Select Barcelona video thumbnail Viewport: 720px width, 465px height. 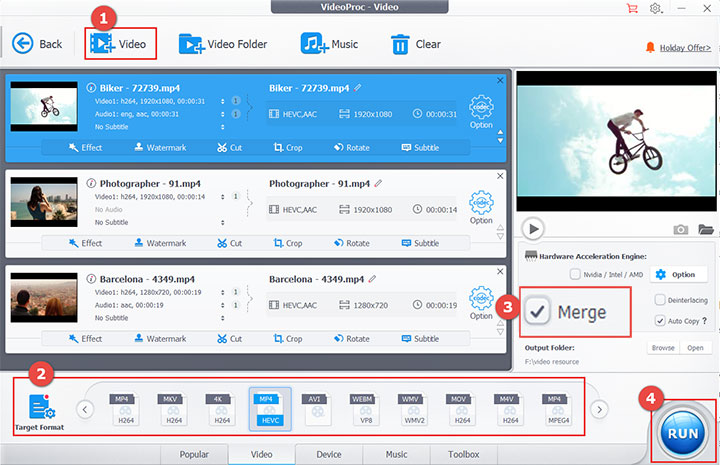tap(44, 297)
